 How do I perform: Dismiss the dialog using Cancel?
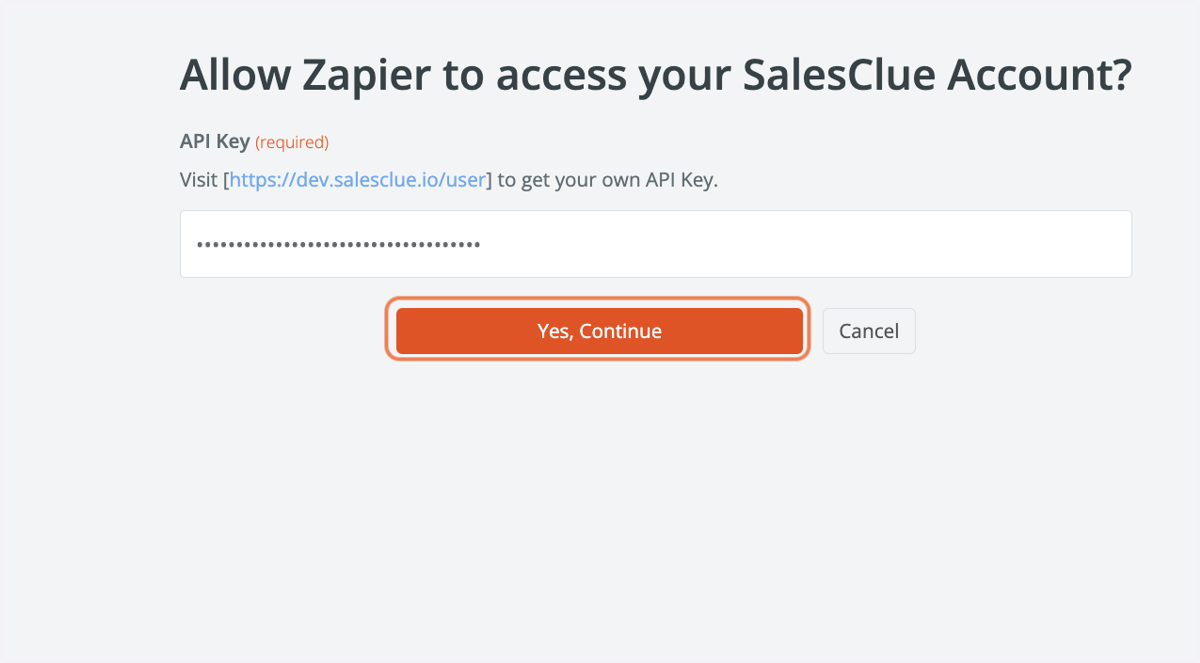[869, 331]
